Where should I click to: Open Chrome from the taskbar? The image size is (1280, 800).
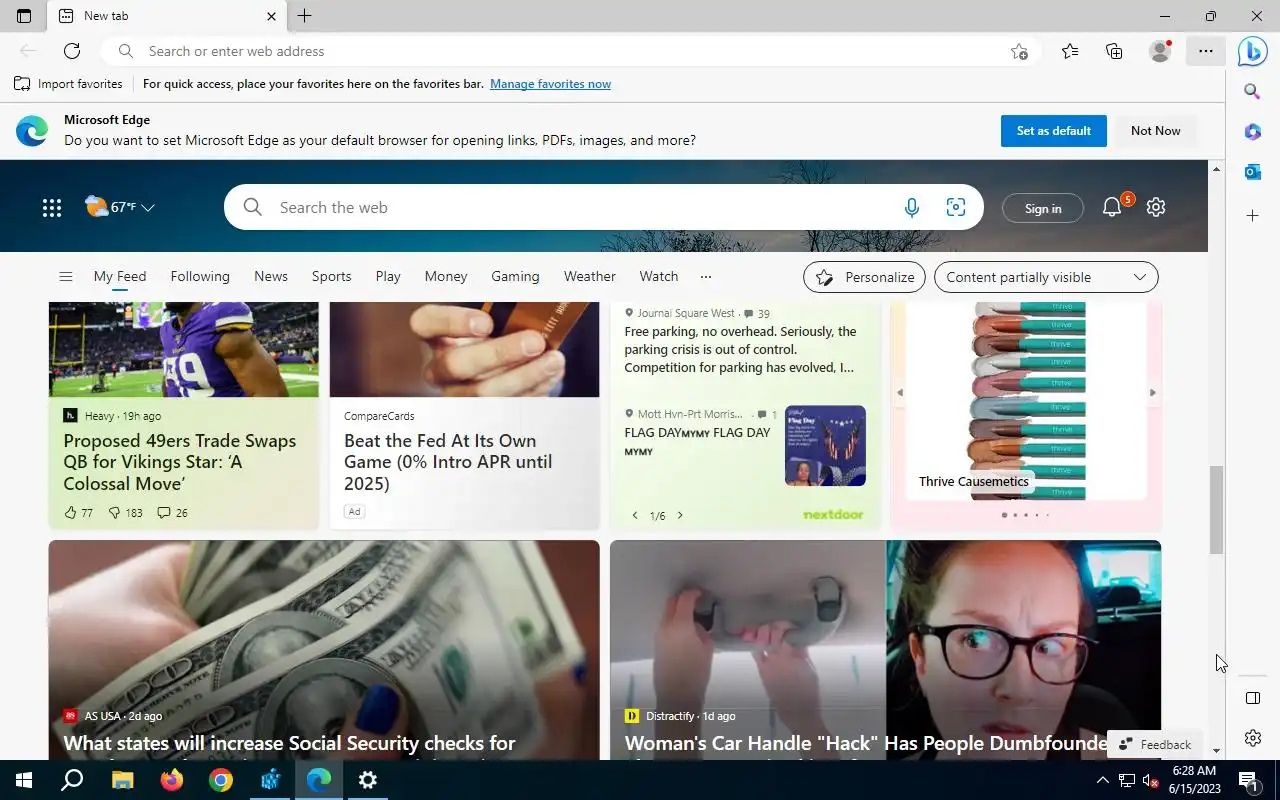coord(221,780)
